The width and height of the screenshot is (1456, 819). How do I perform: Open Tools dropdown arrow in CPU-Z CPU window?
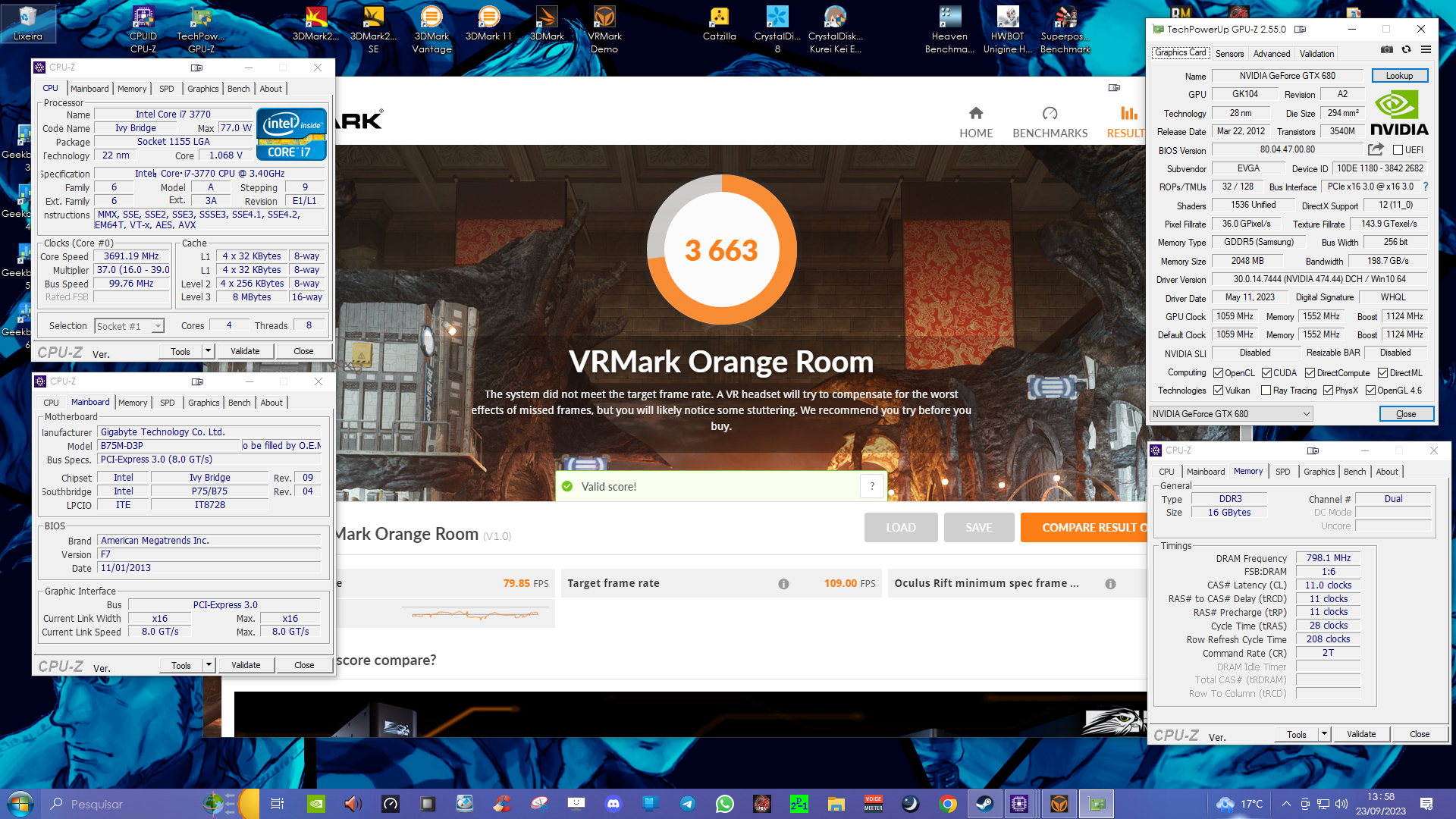pos(209,351)
